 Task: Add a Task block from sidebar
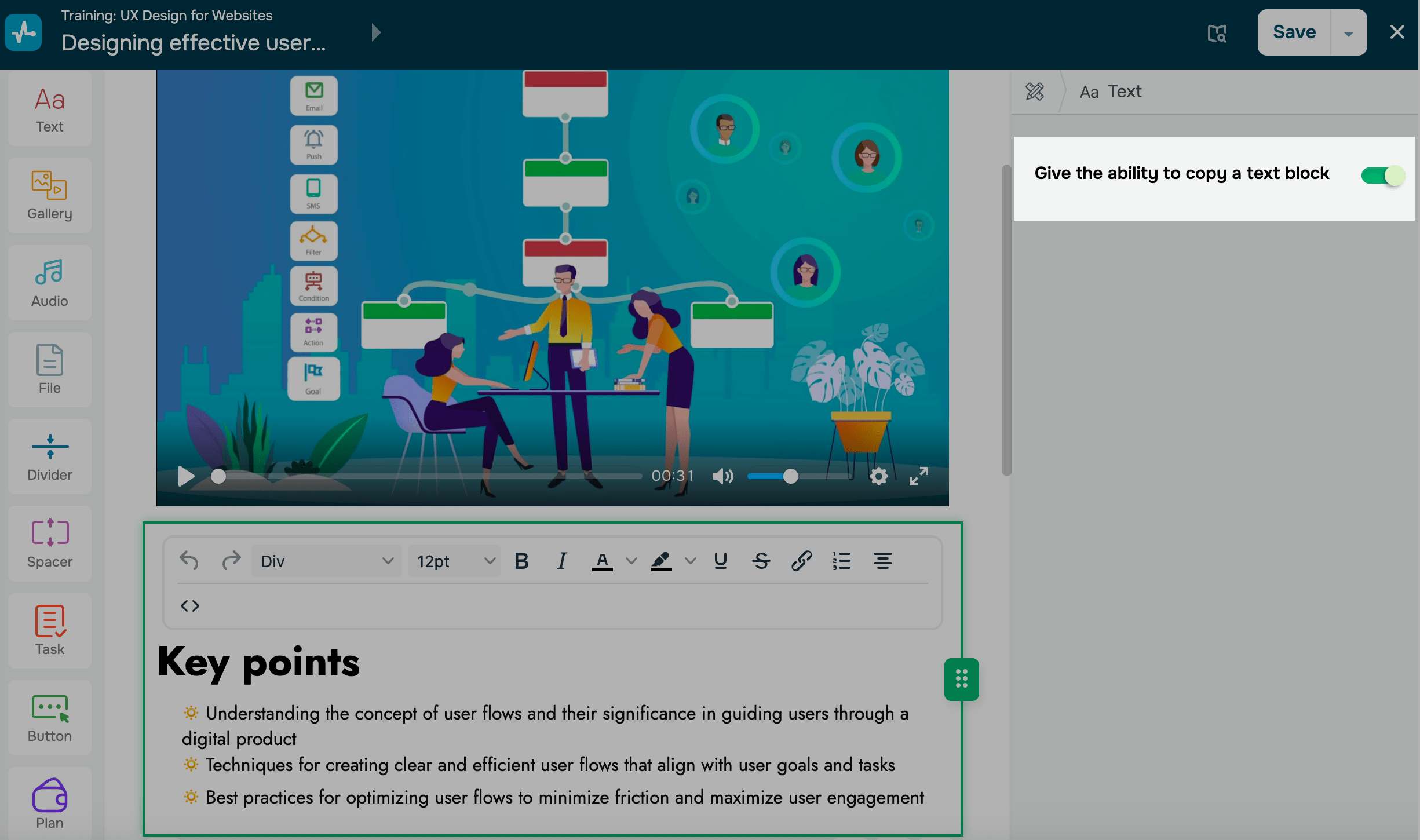(x=50, y=631)
